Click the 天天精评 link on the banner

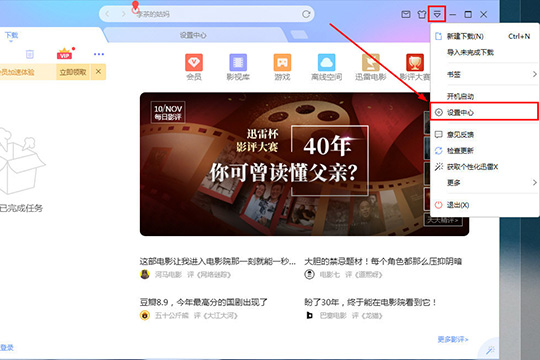pyautogui.click(x=443, y=220)
